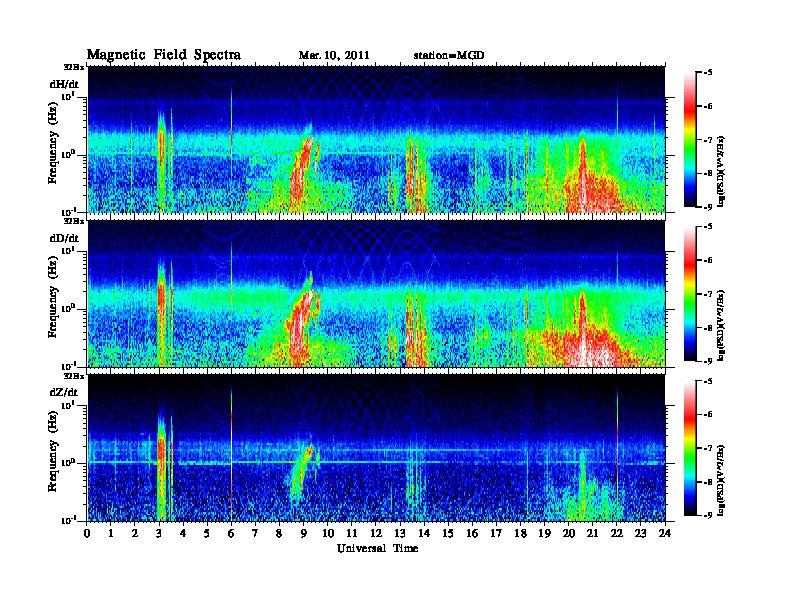Click the dD/dt spectrogram plot
Screen dimensions: 792x612
[376, 294]
